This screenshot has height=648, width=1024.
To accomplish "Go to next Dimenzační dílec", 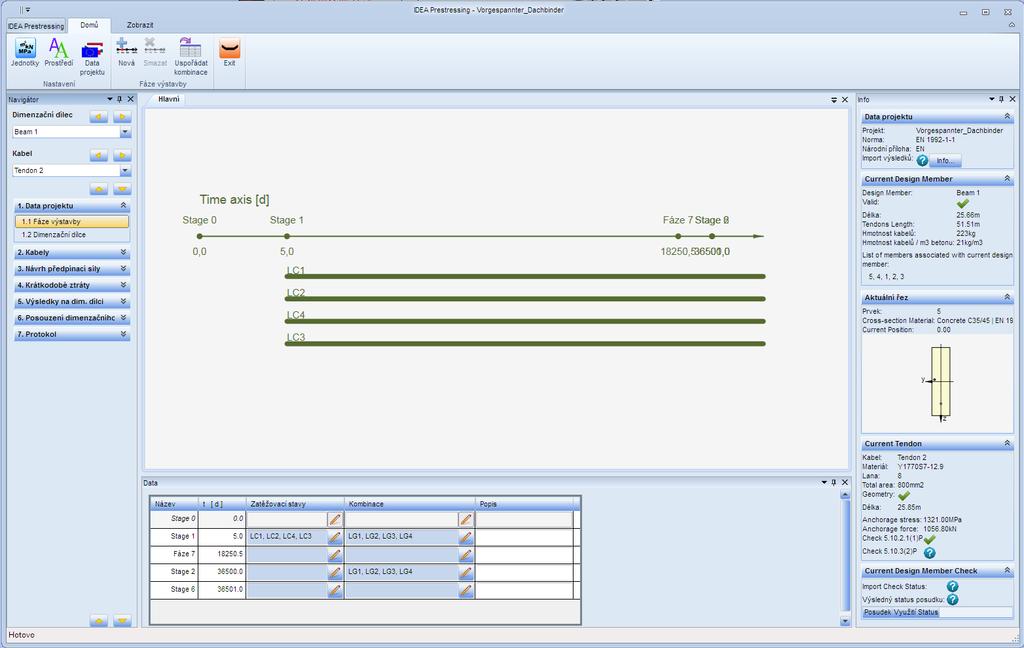I will 122,117.
